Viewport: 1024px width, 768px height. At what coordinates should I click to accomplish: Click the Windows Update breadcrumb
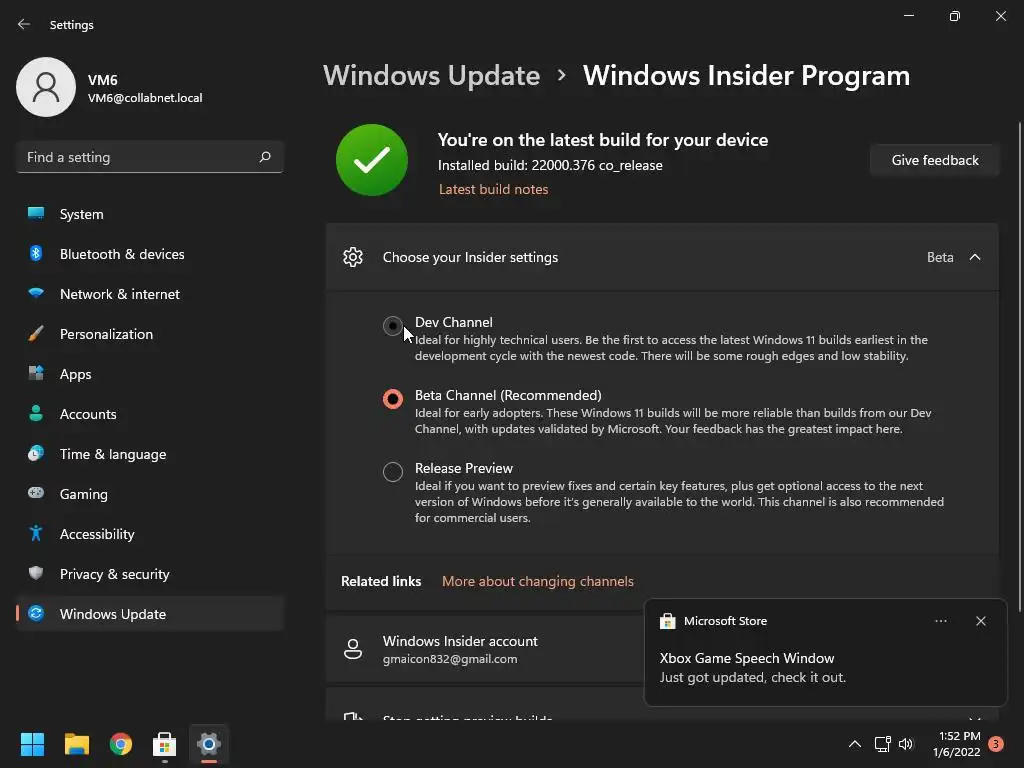pos(432,76)
